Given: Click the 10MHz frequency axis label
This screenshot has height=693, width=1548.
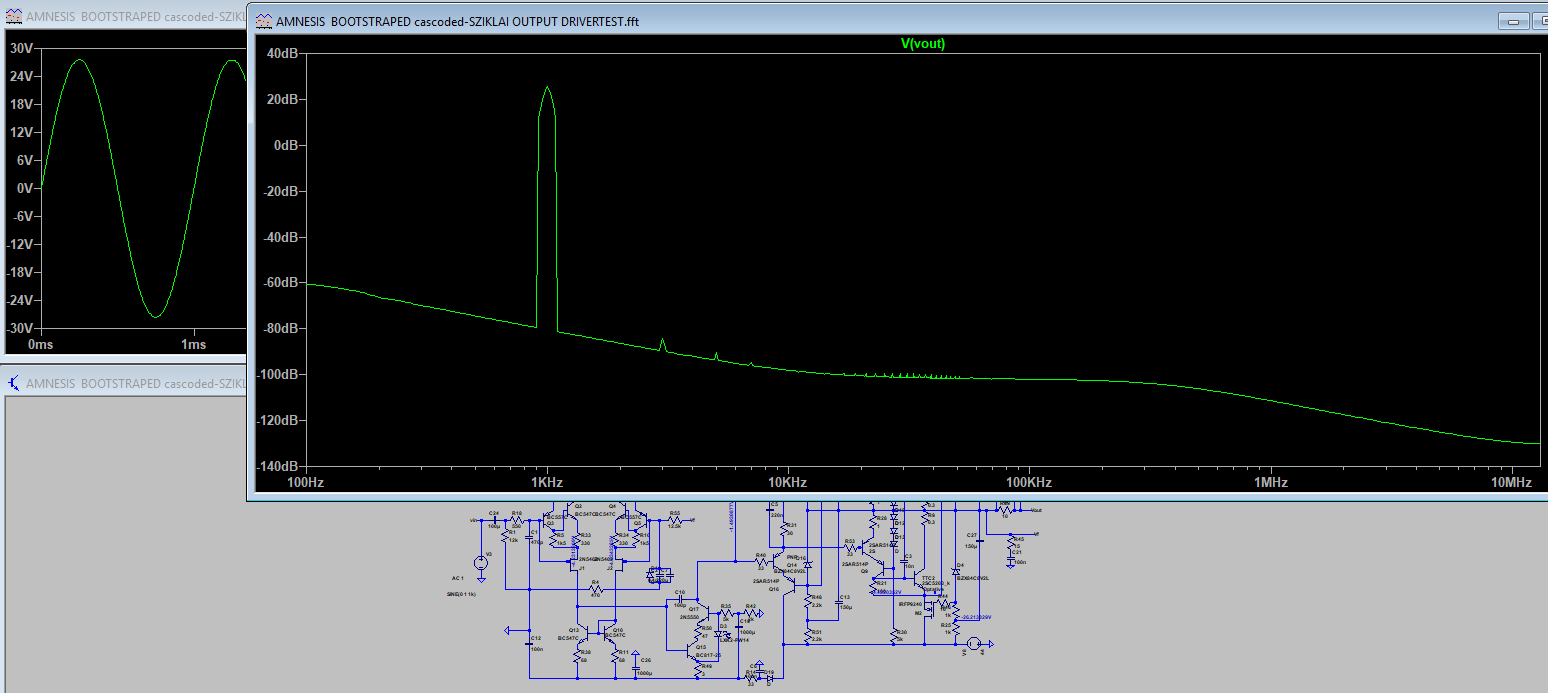Looking at the screenshot, I should pyautogui.click(x=1512, y=483).
